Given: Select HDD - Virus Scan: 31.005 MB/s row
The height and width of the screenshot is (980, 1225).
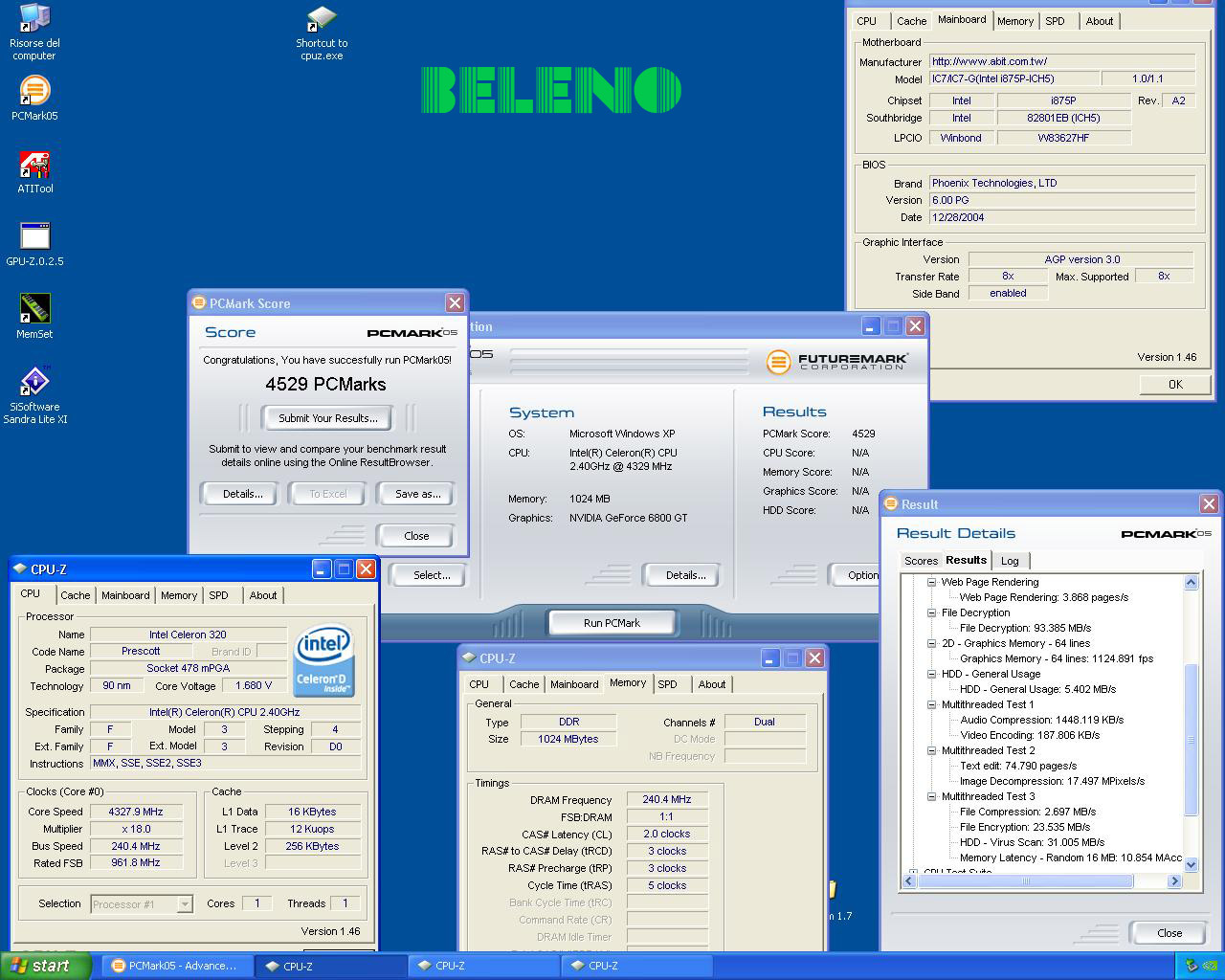Looking at the screenshot, I should [x=1032, y=842].
